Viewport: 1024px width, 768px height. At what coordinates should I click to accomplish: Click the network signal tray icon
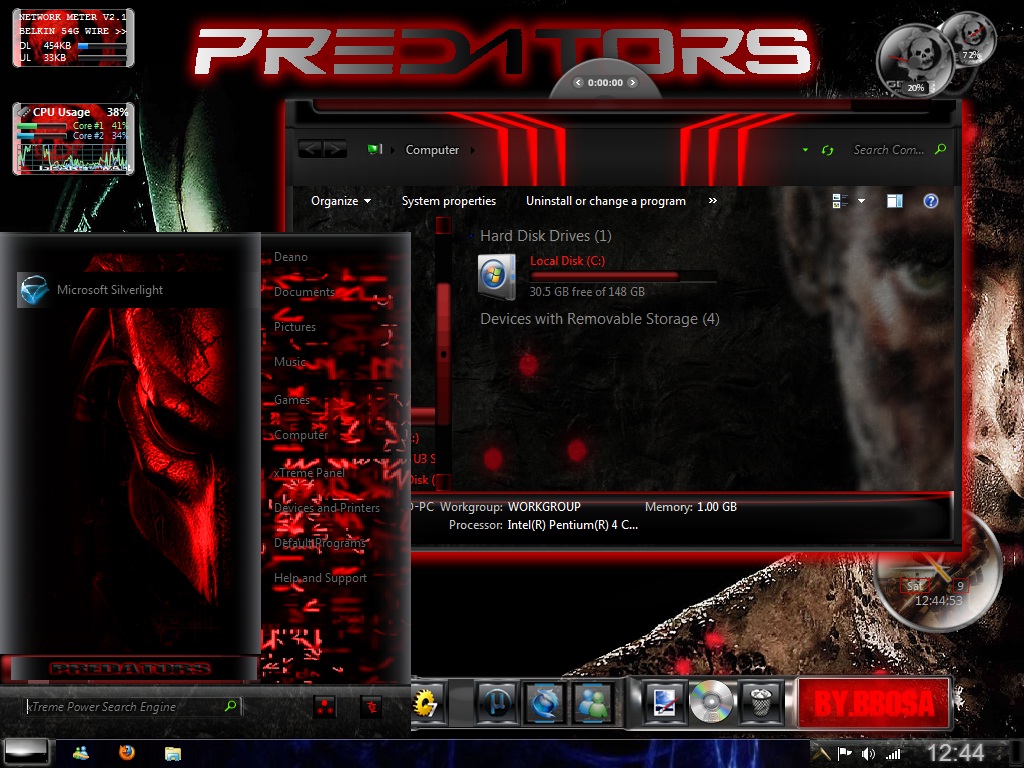[893, 754]
